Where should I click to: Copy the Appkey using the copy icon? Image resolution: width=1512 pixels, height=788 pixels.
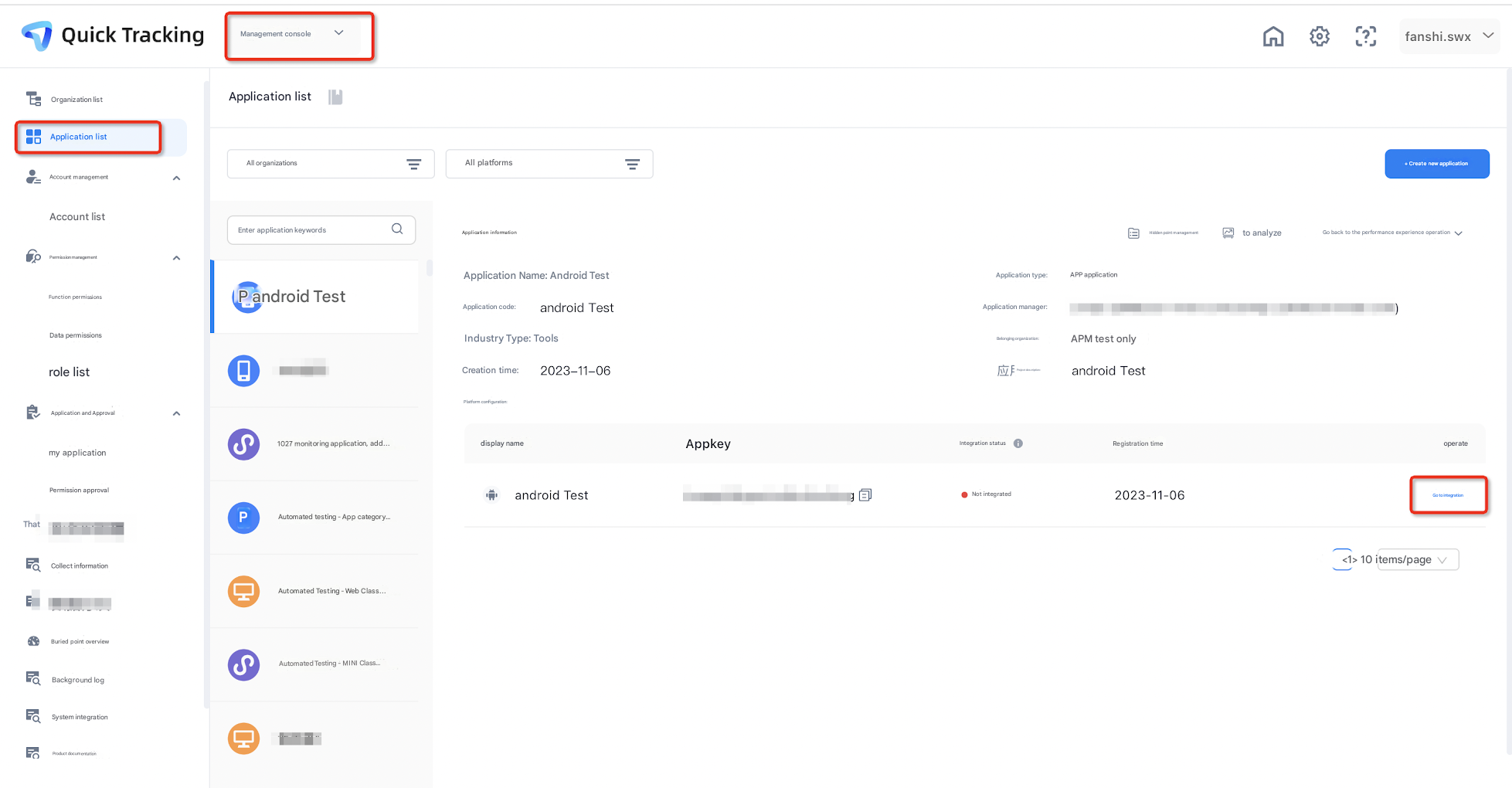coord(865,494)
